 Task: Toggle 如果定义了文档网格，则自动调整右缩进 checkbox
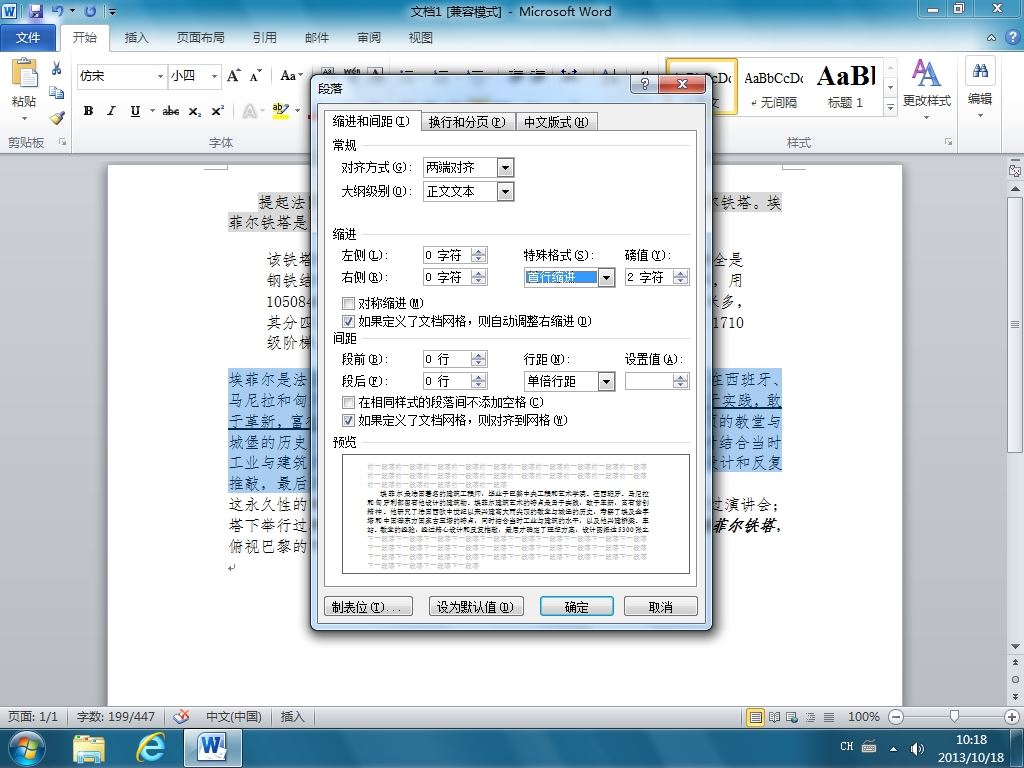349,321
